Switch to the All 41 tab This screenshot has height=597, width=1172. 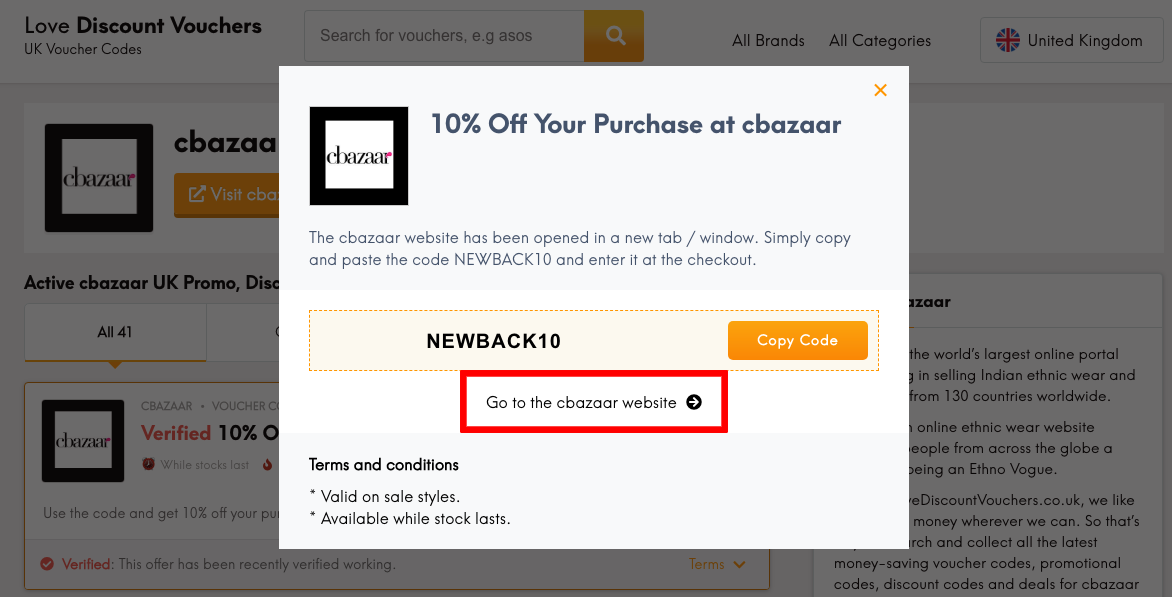[114, 332]
